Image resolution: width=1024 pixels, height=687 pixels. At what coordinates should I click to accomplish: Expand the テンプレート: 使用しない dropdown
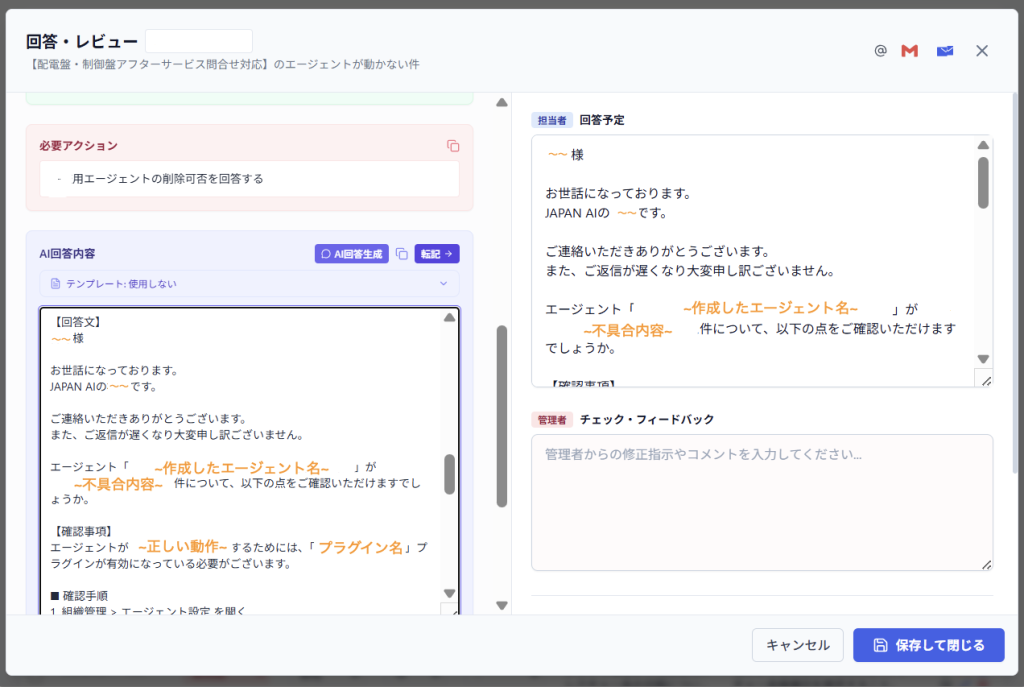pos(249,283)
